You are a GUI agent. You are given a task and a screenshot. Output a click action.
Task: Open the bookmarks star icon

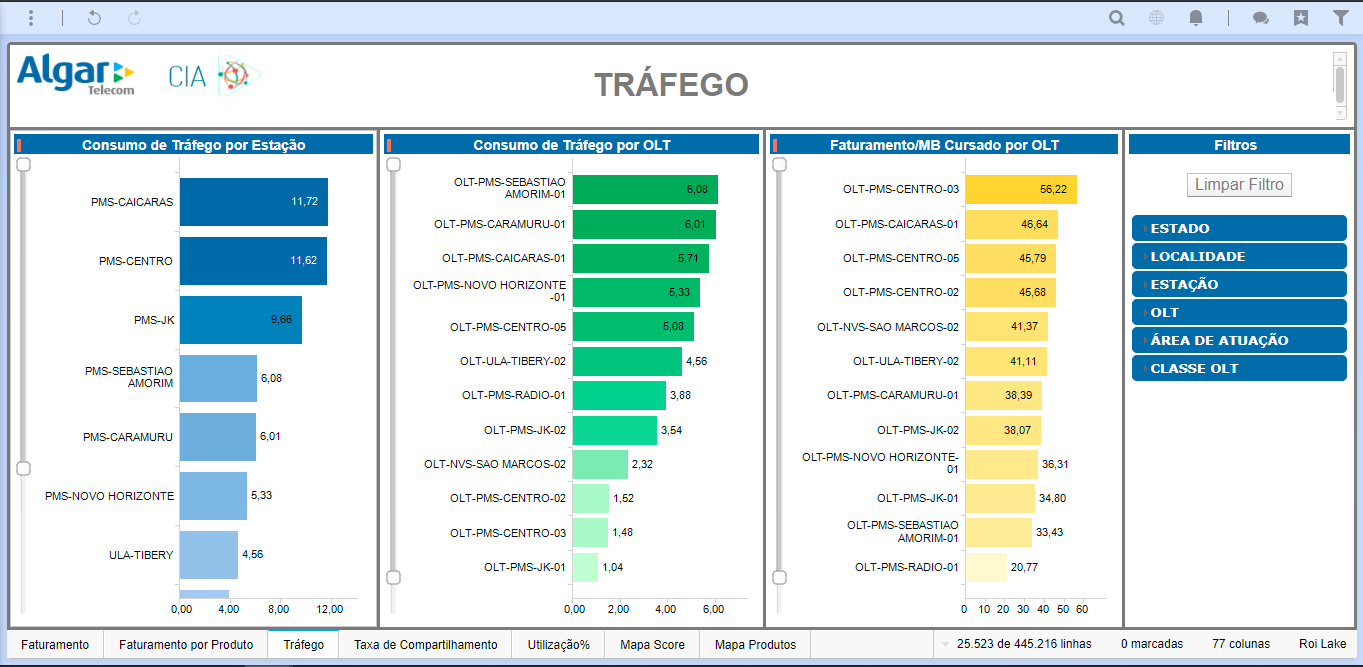point(1300,18)
